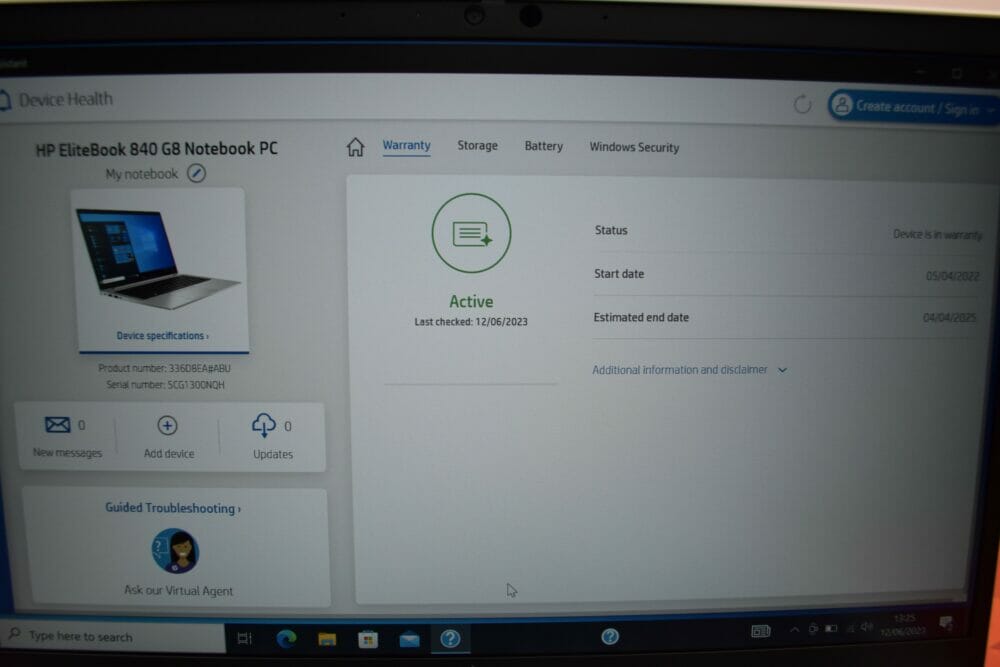Click the Product number text
This screenshot has height=667, width=1000.
coord(165,368)
